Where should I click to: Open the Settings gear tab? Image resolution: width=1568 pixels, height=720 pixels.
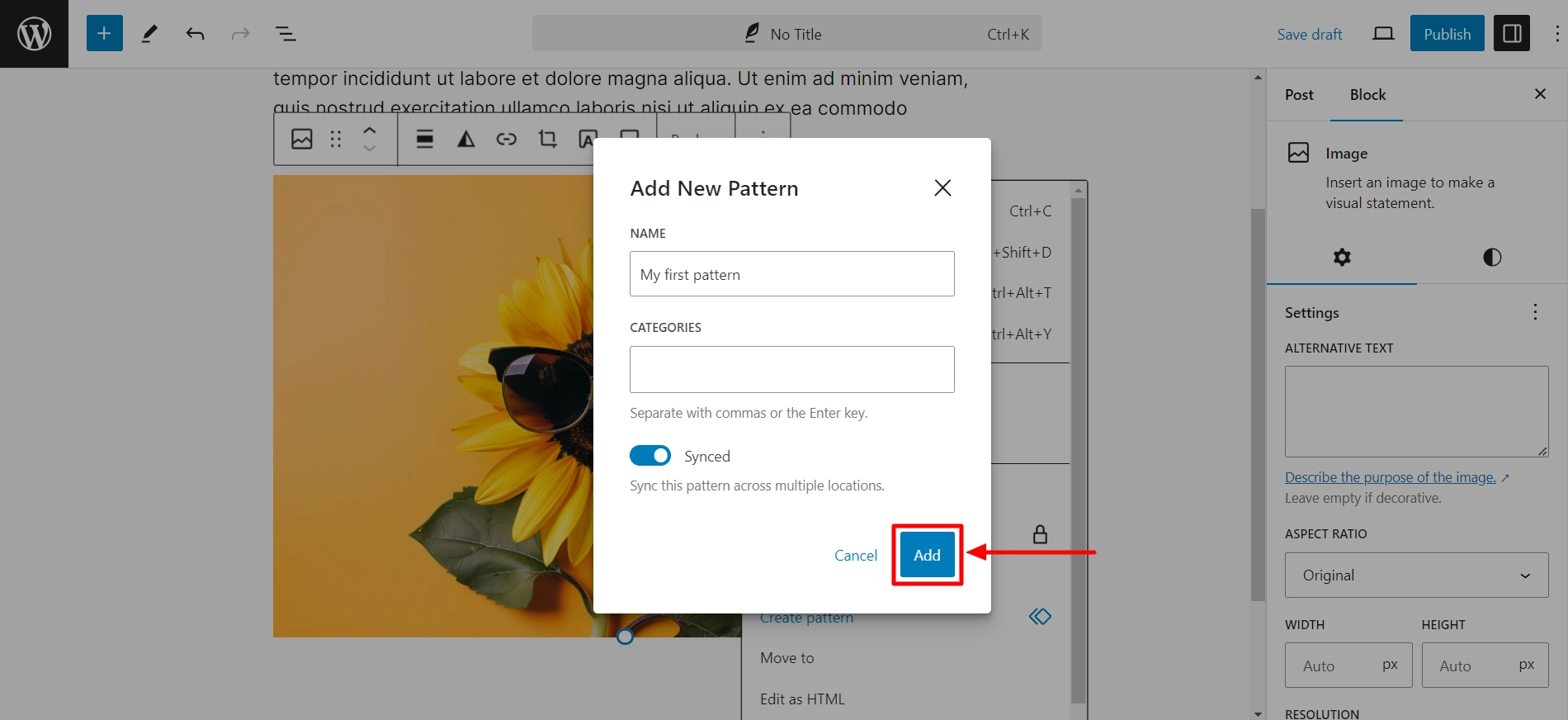(1342, 258)
